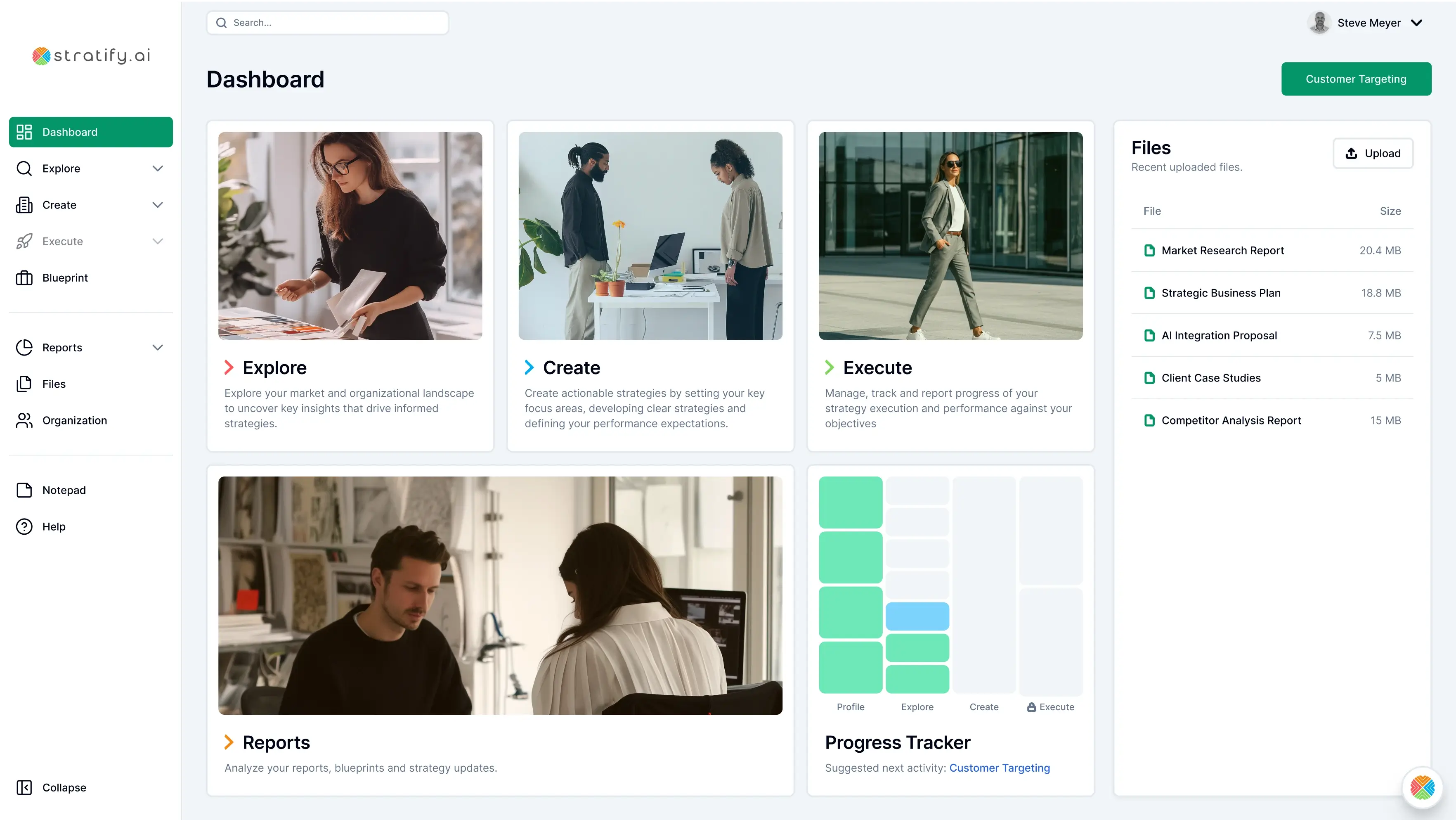Viewport: 1456px width, 820px height.
Task: Open Help via question mark icon
Action: pos(24,526)
